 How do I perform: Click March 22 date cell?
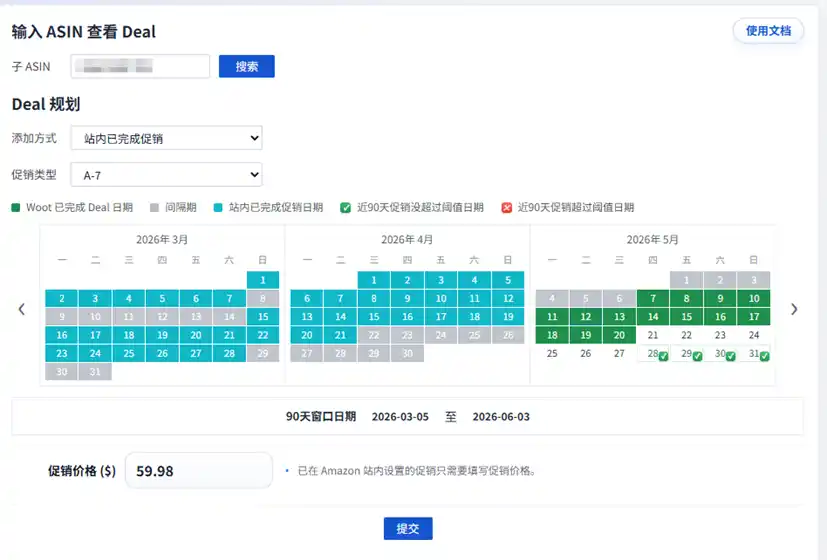tap(263, 335)
